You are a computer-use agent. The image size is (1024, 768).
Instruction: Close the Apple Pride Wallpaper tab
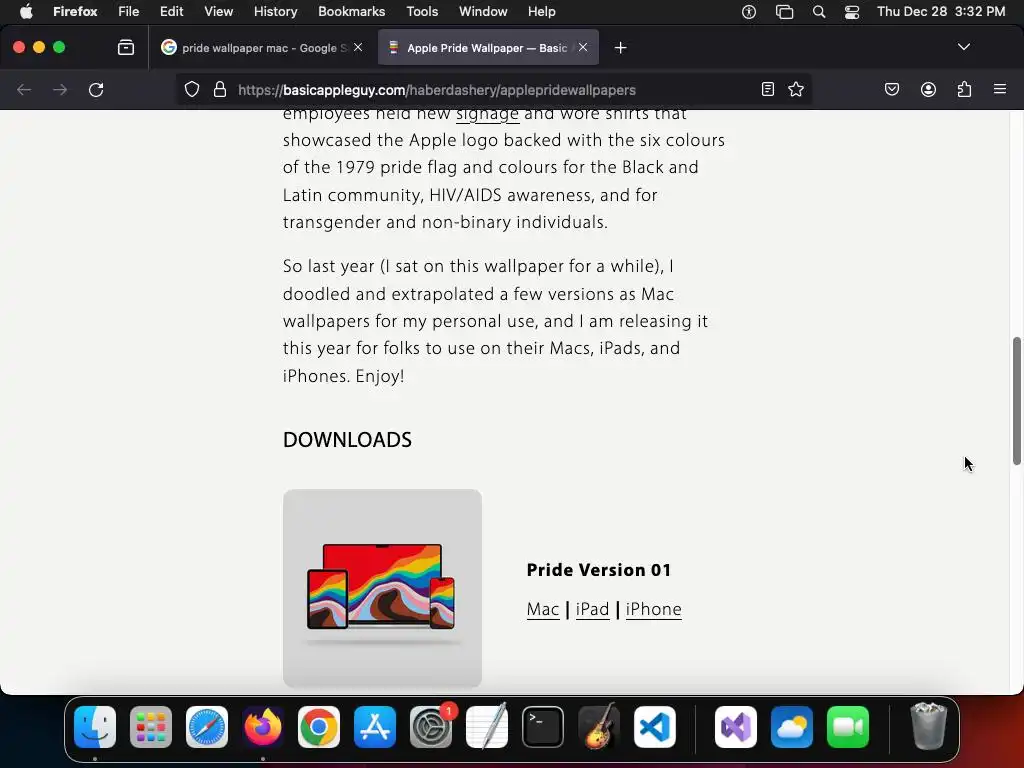583,47
